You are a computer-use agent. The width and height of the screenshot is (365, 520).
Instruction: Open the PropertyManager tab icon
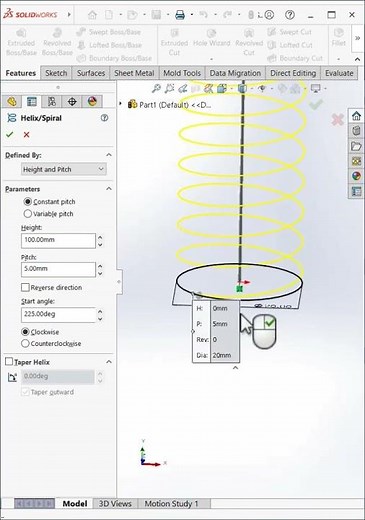click(32, 102)
